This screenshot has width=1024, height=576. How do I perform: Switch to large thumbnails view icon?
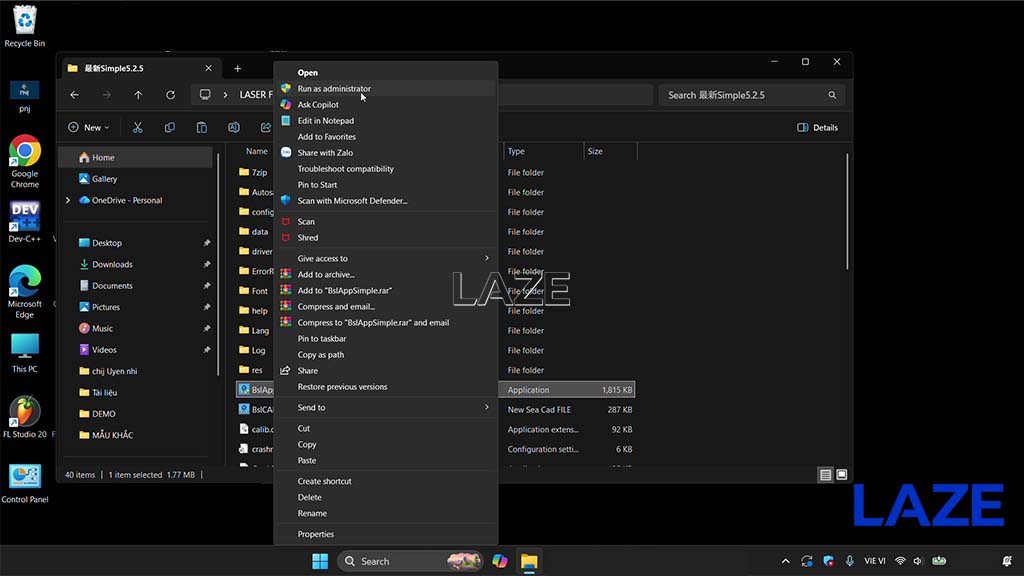tap(842, 475)
